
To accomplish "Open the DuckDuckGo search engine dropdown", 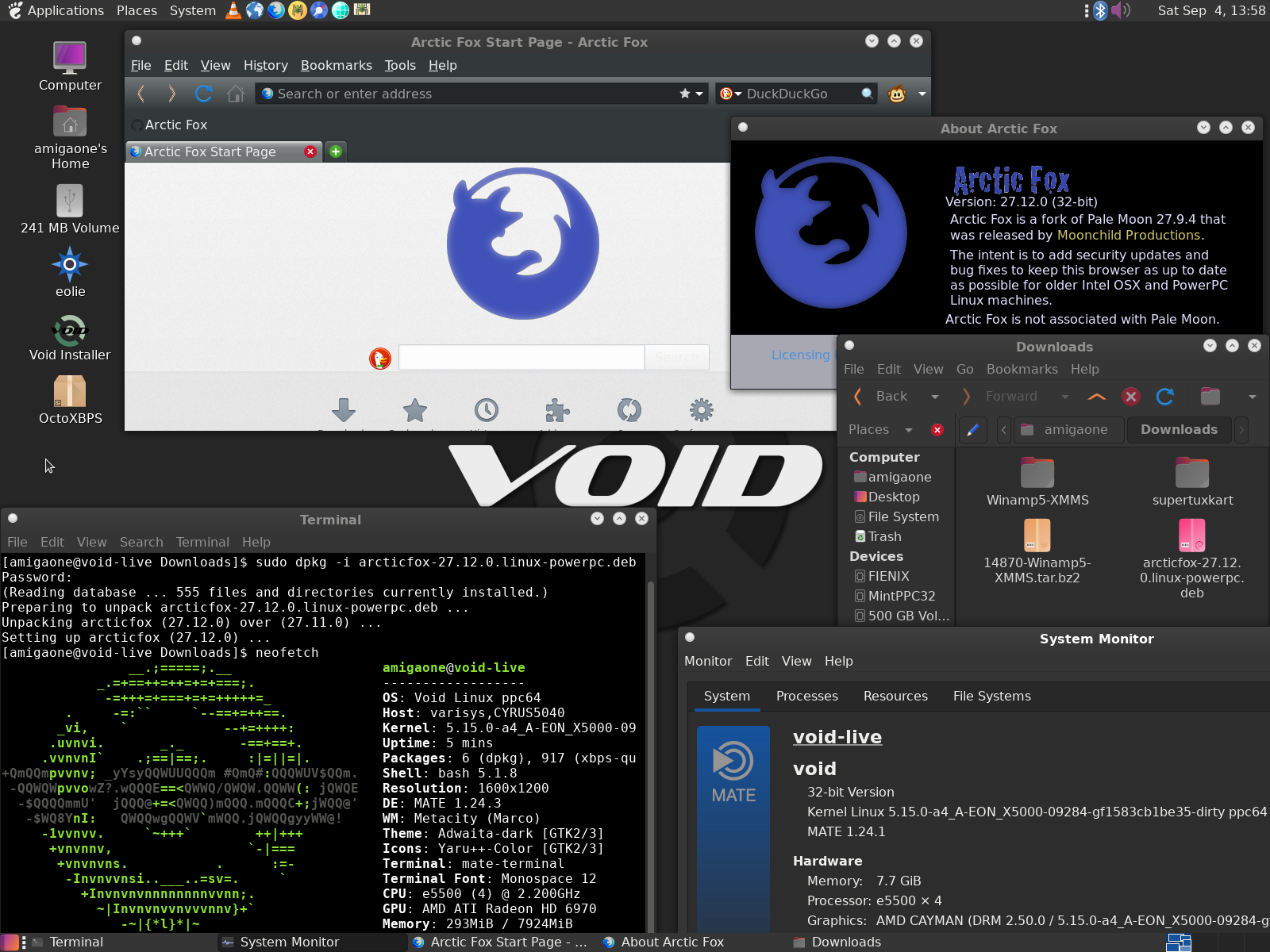I will coord(731,94).
